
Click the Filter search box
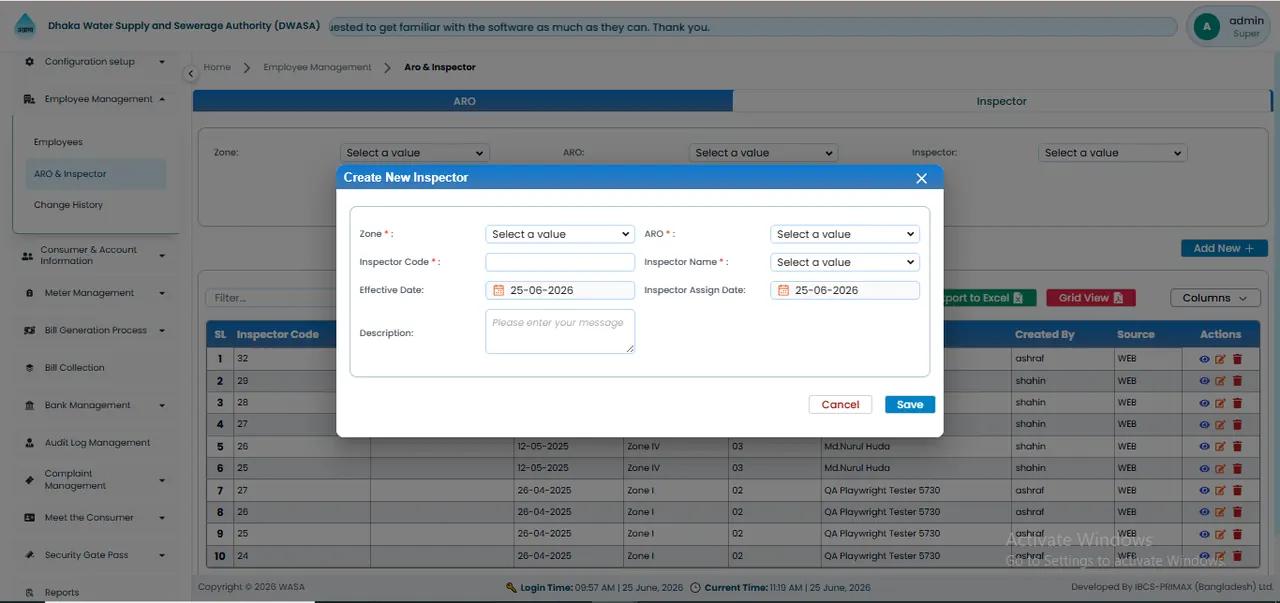(x=272, y=298)
